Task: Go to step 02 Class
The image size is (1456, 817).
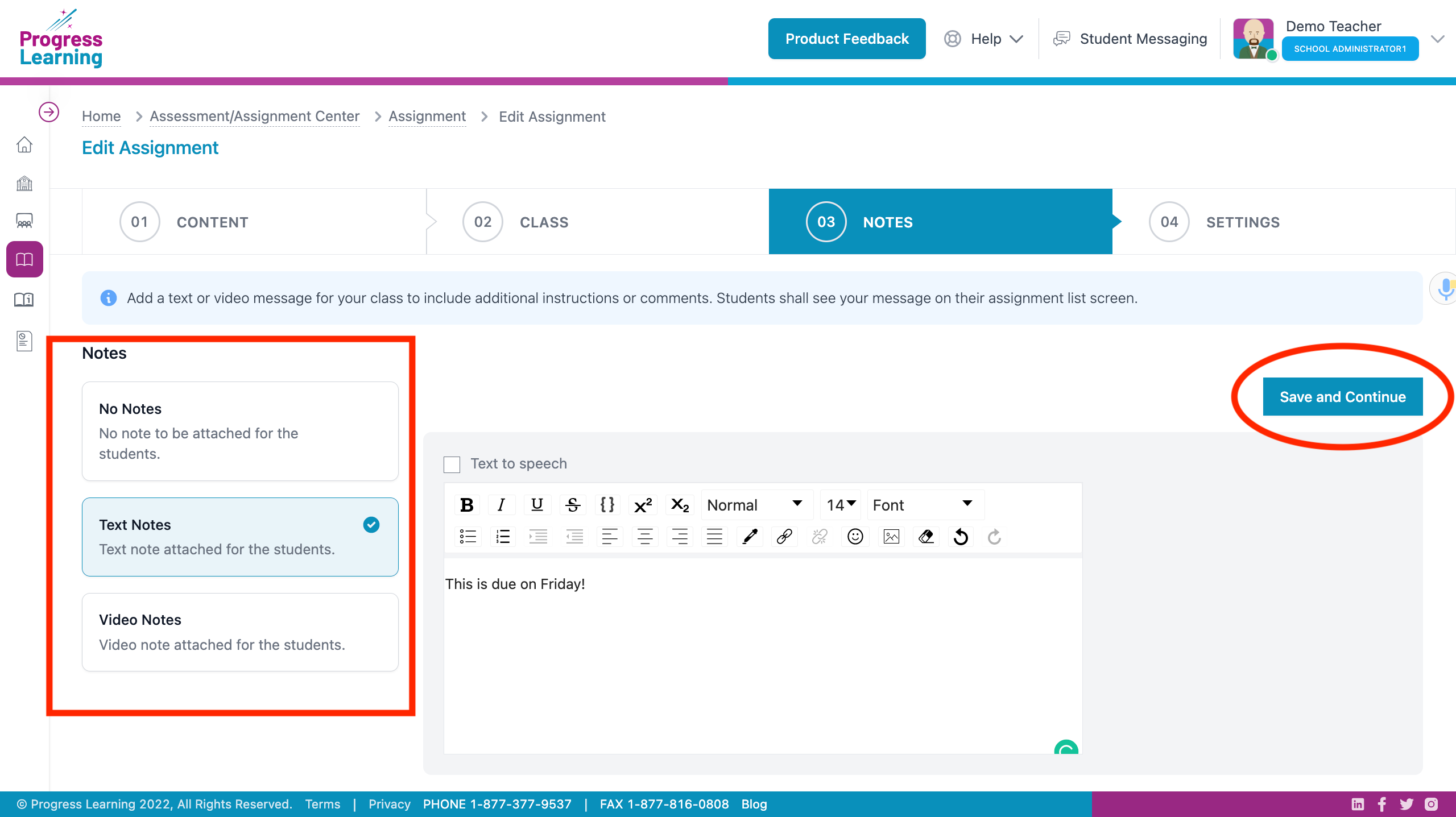Action: (597, 222)
